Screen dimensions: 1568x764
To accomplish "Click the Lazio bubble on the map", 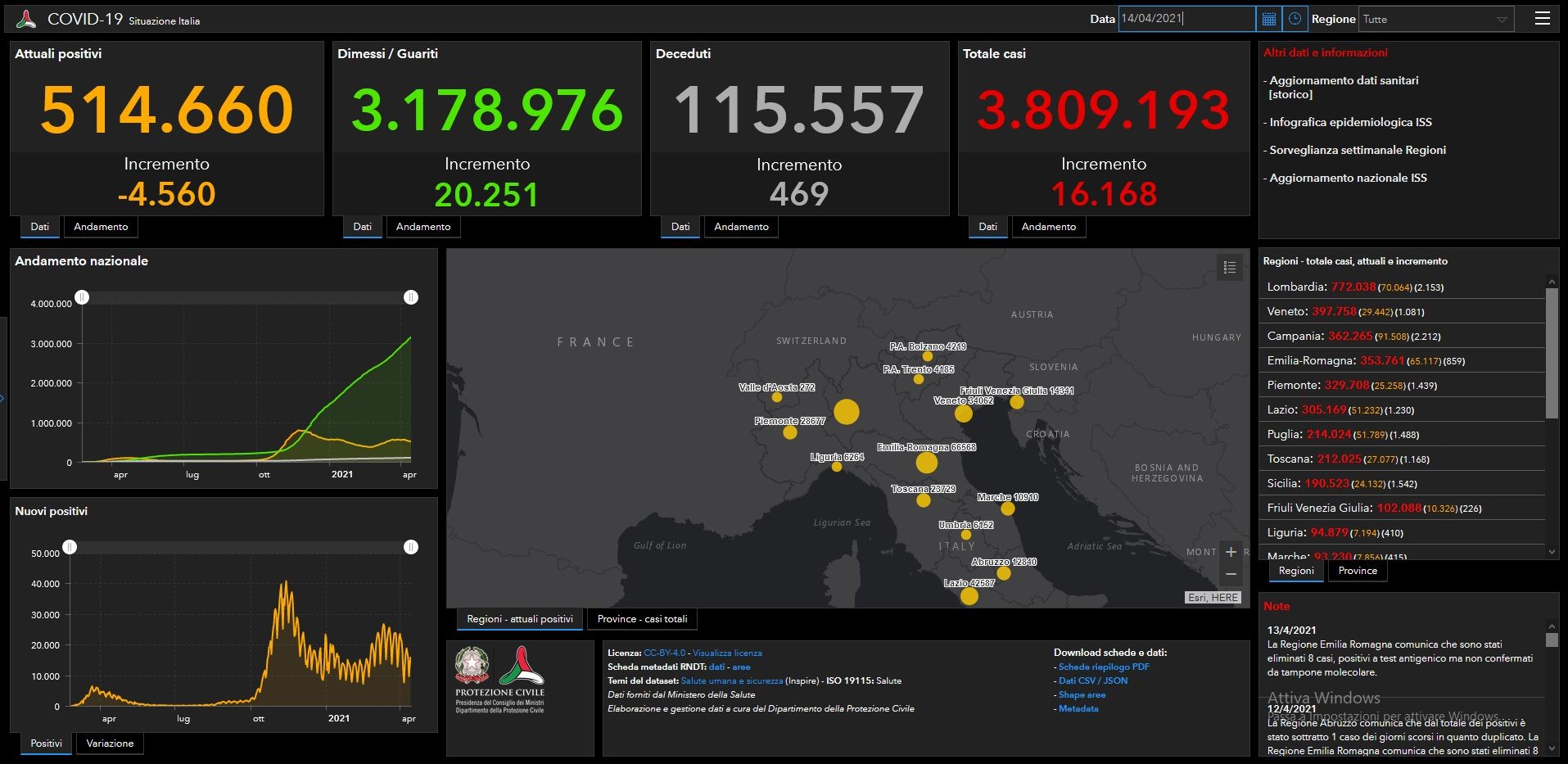I will pos(969,595).
